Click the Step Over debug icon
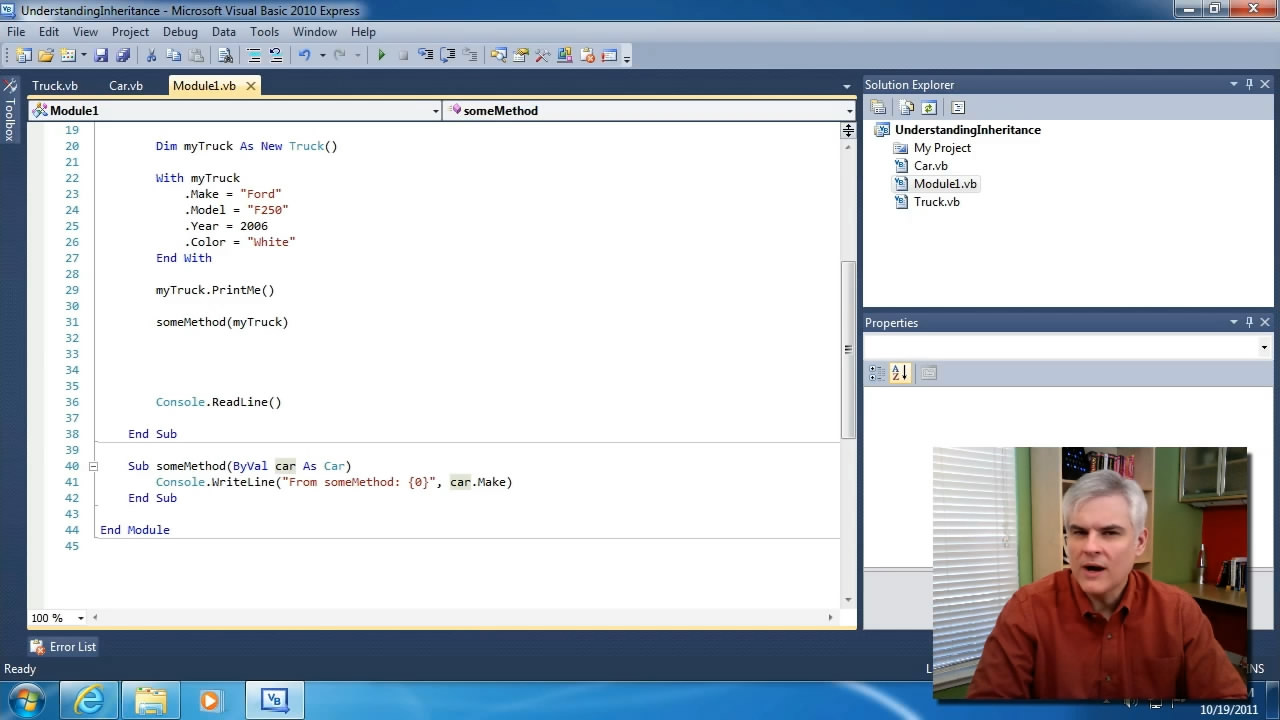Viewport: 1280px width, 720px height. (x=447, y=55)
